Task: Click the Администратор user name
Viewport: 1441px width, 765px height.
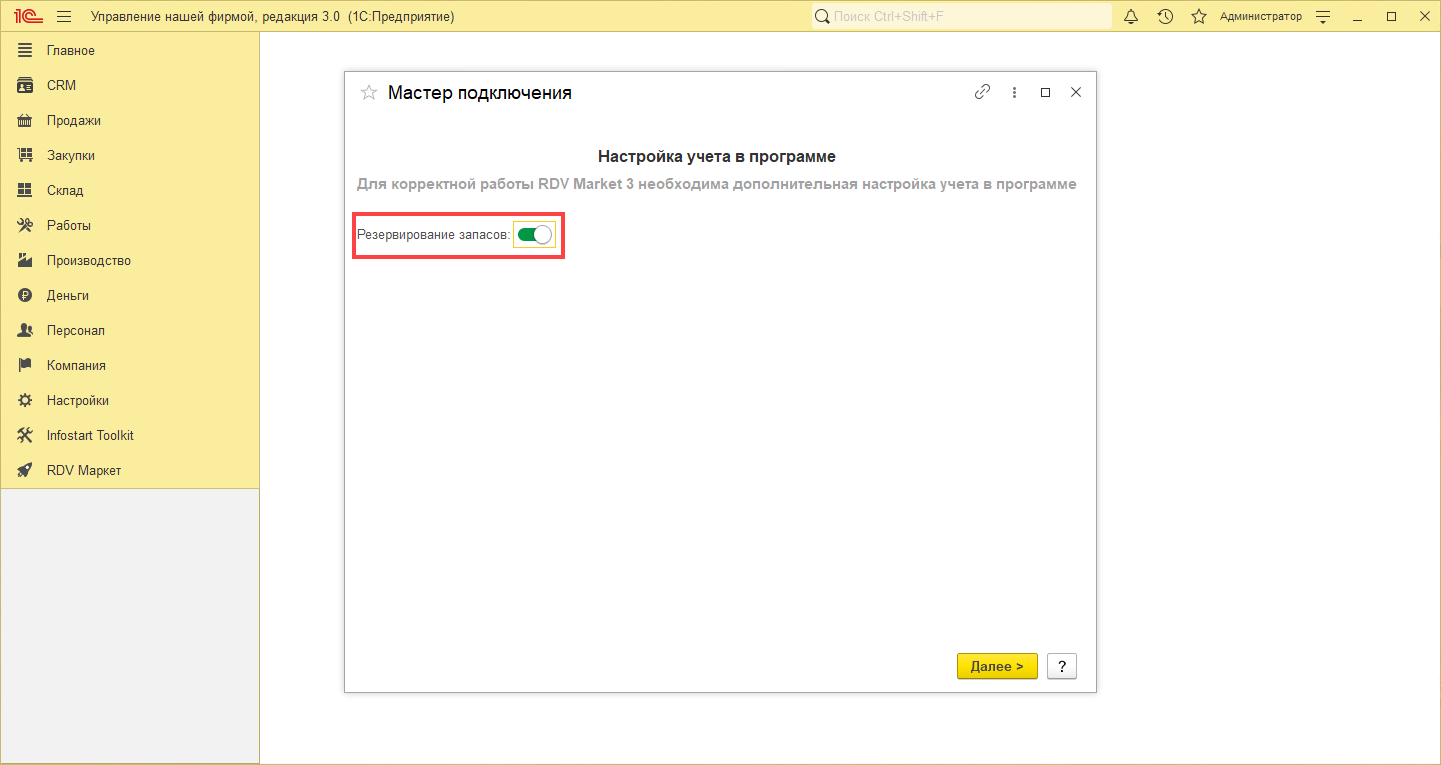Action: 1261,16
